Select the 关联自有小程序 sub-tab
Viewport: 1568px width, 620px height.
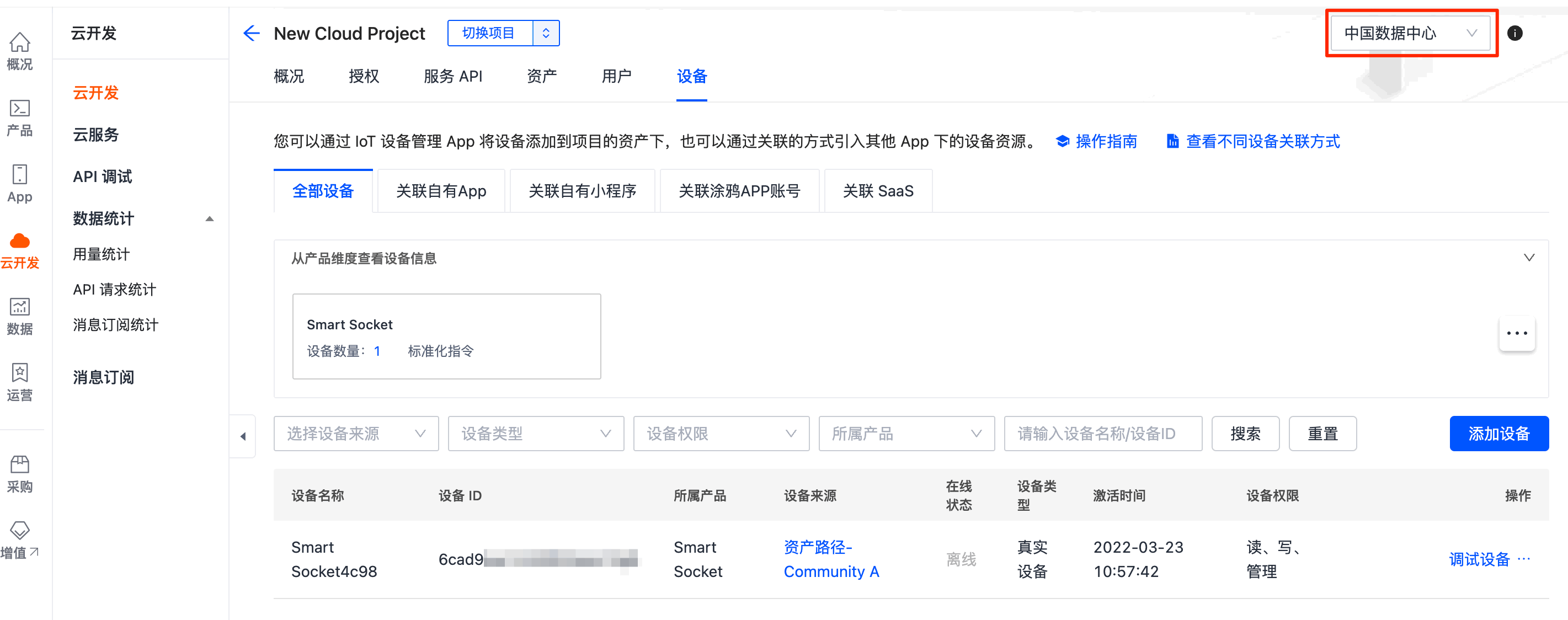[583, 191]
